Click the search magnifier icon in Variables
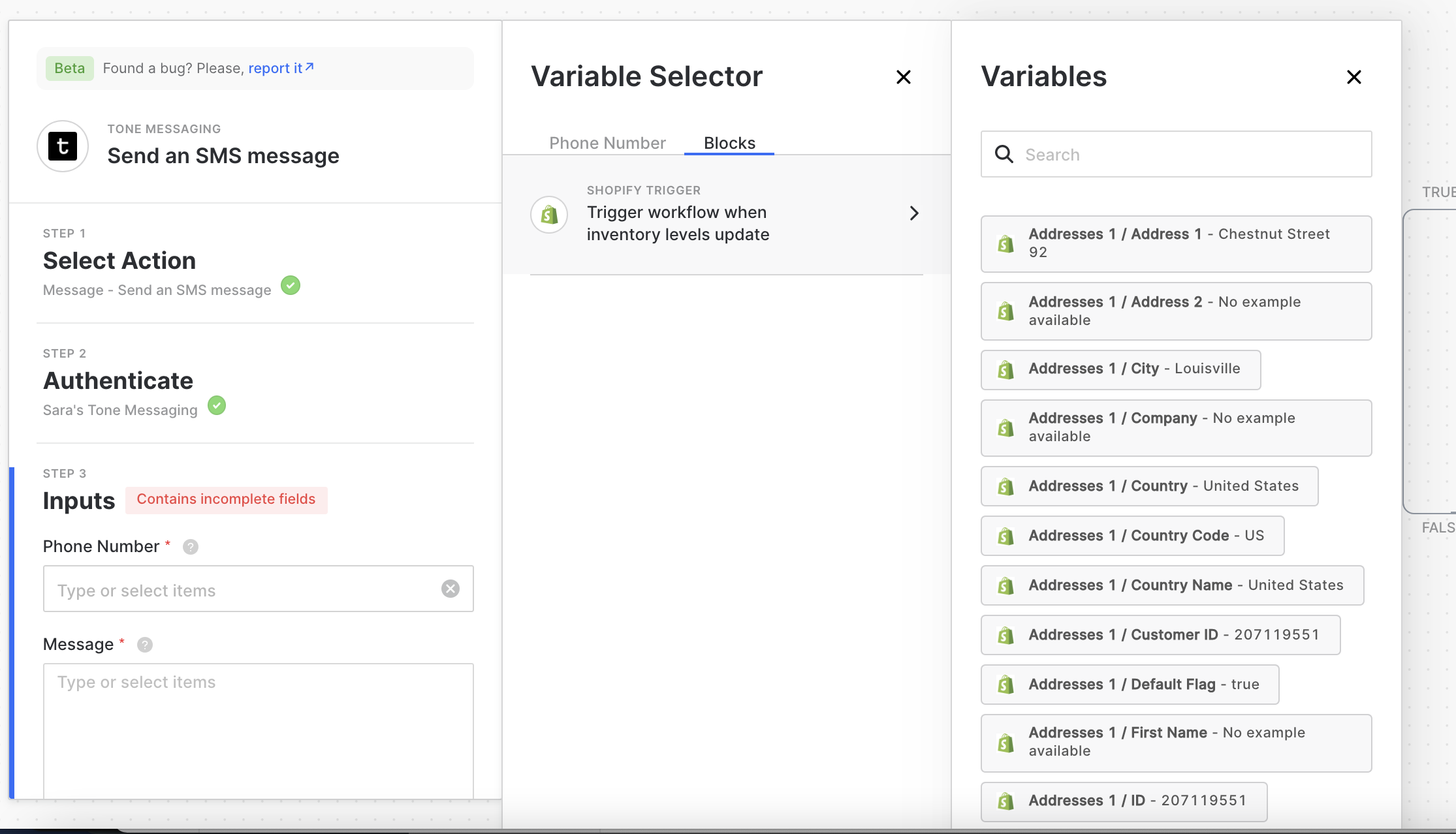The height and width of the screenshot is (834, 1456). [x=1004, y=155]
